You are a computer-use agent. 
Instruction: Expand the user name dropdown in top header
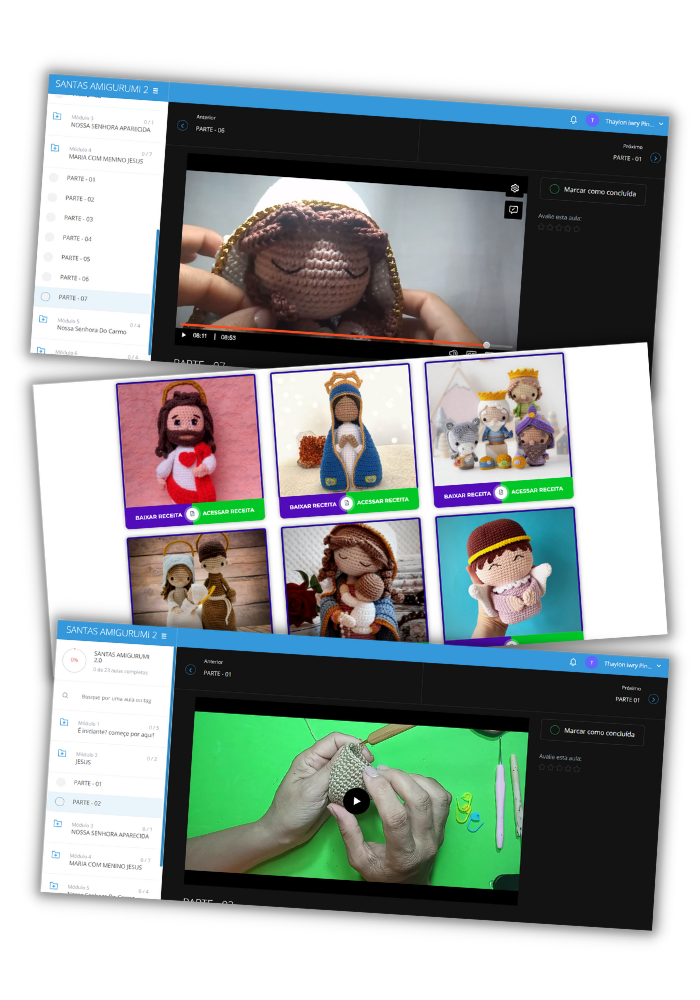point(660,123)
